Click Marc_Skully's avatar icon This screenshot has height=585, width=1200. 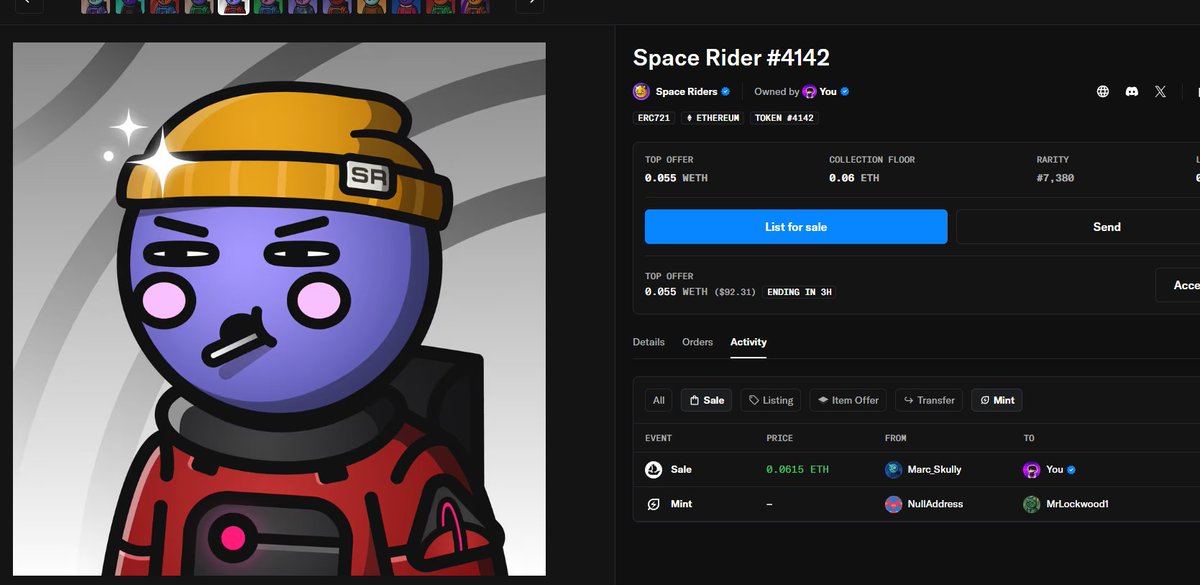pos(894,469)
